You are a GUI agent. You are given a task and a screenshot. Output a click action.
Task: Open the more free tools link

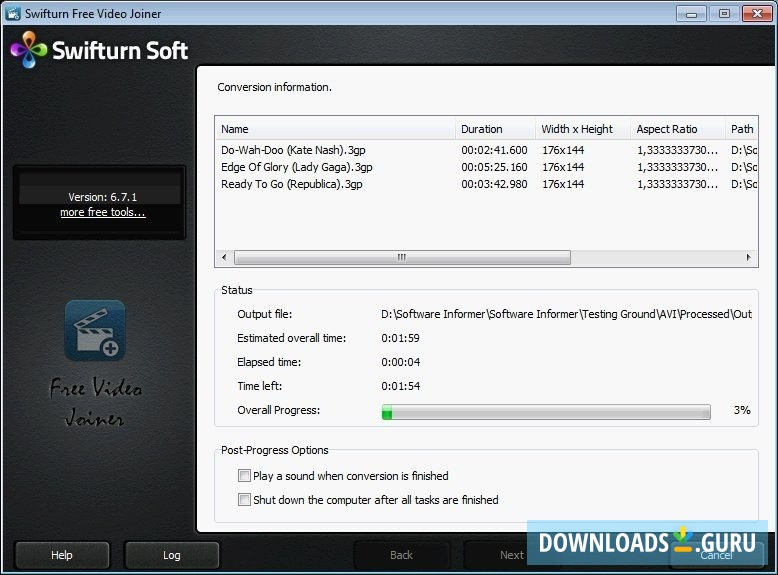(x=103, y=212)
